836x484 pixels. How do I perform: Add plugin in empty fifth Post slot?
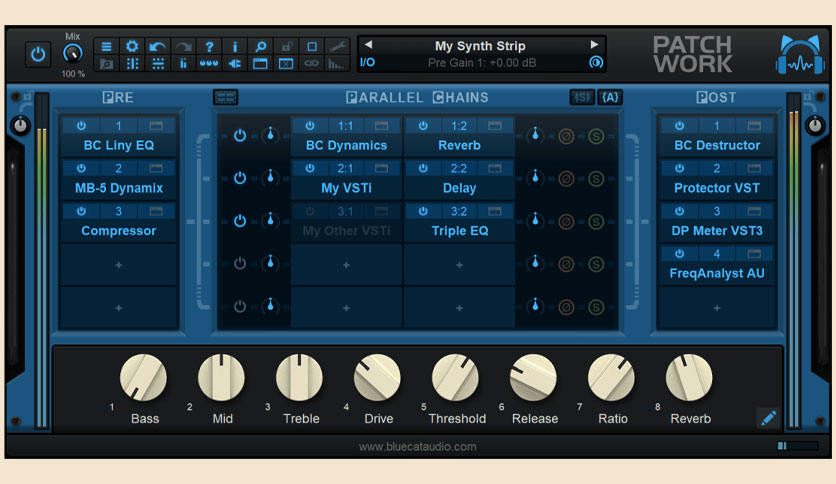pos(717,308)
